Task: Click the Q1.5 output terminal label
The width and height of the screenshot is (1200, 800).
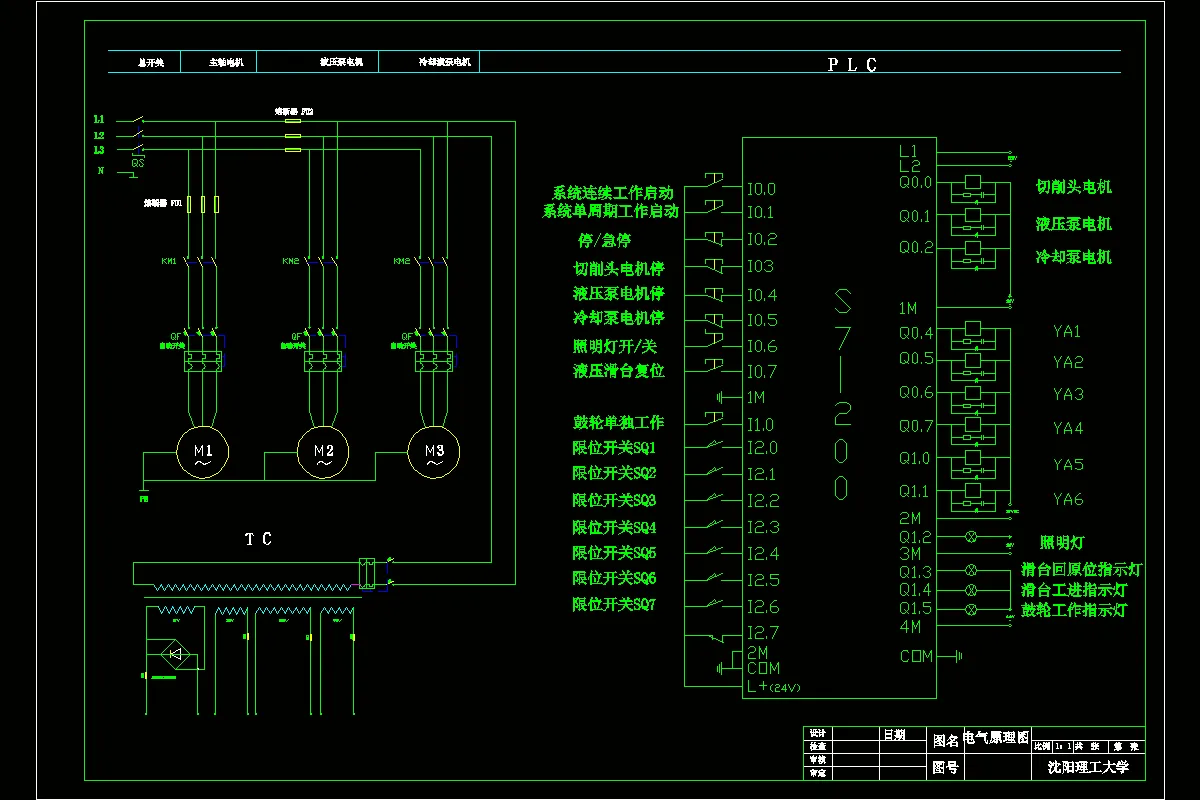Action: click(915, 608)
